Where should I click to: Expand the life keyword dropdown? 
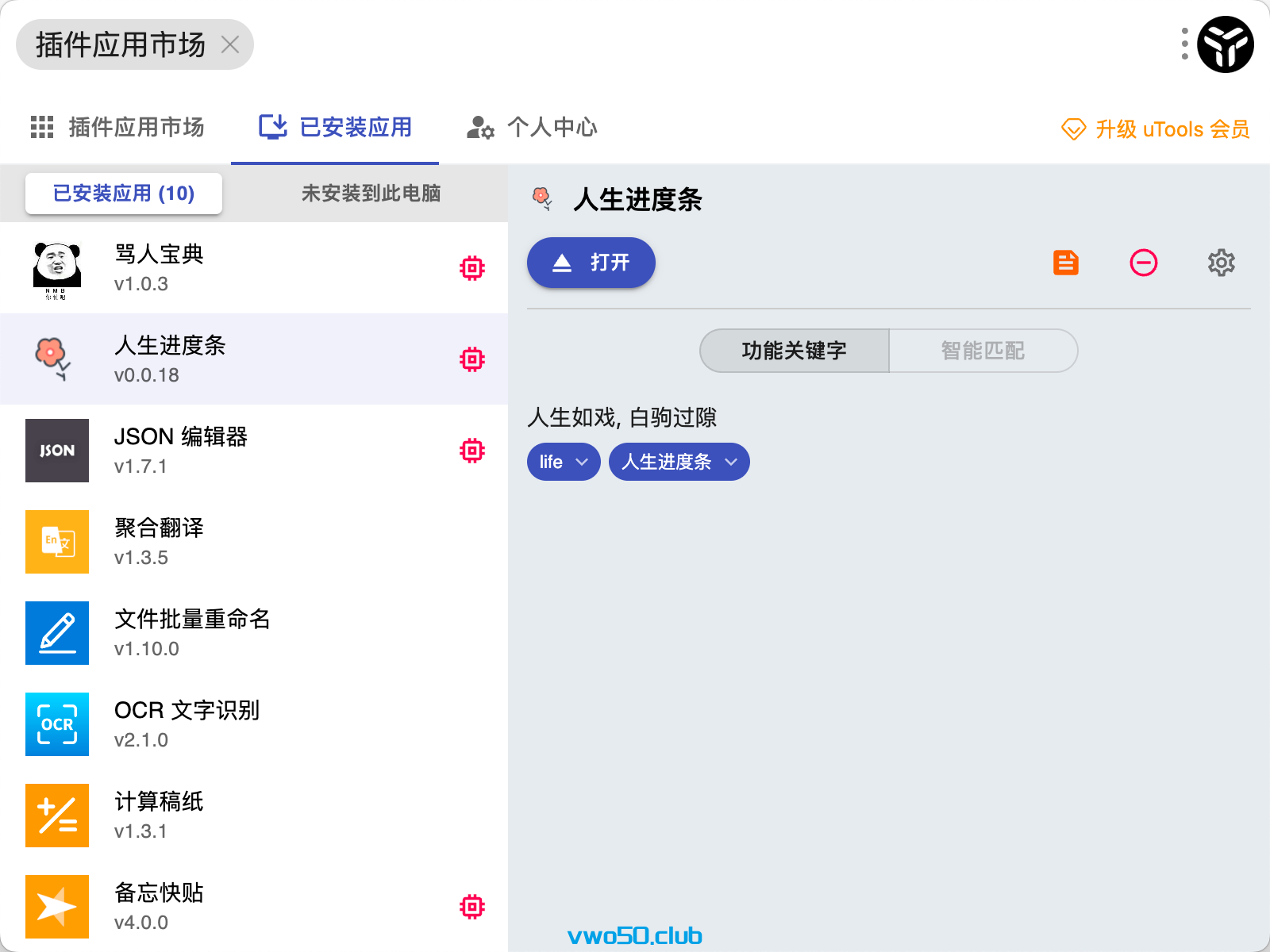point(582,462)
